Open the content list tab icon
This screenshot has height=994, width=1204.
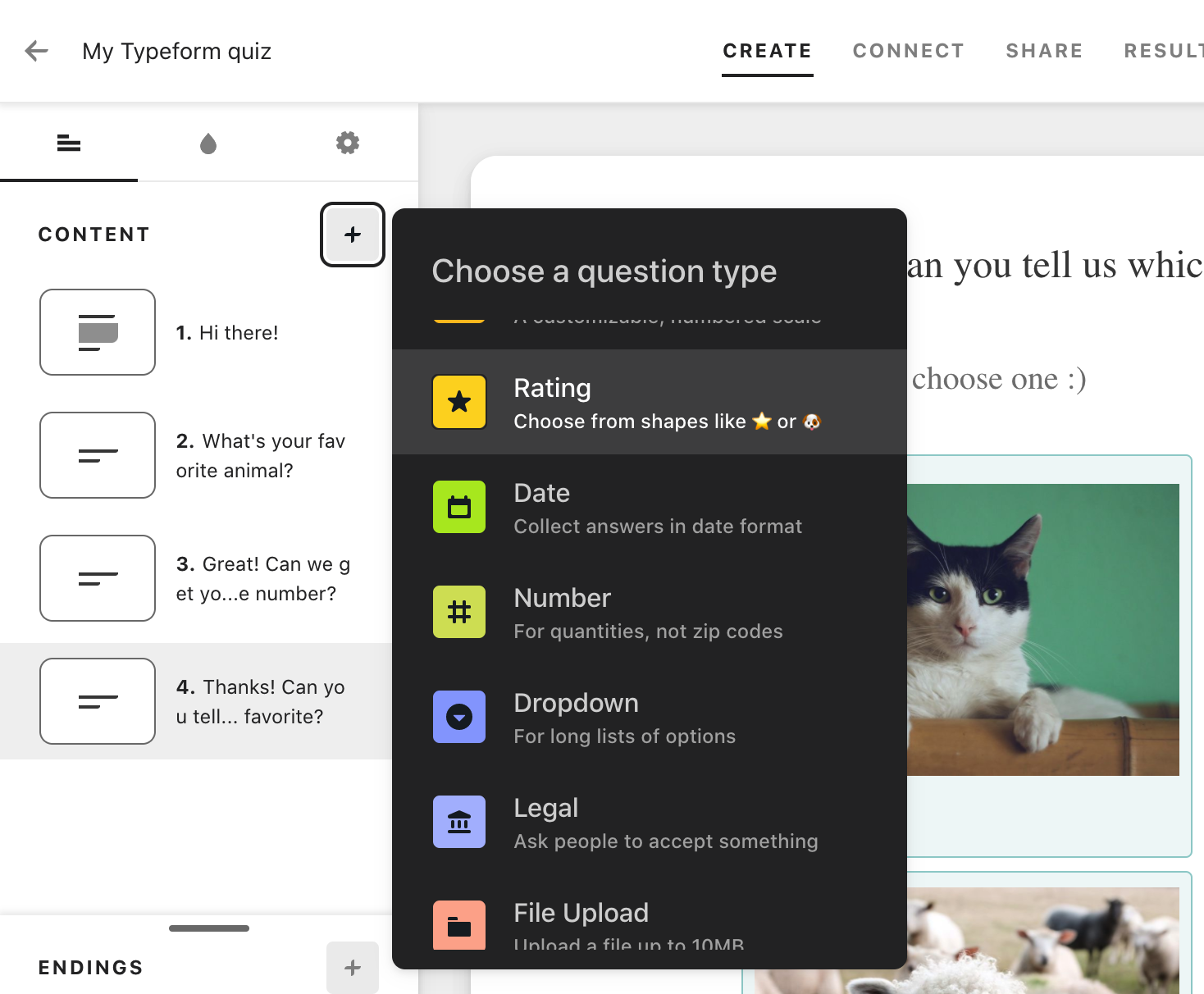click(x=69, y=144)
